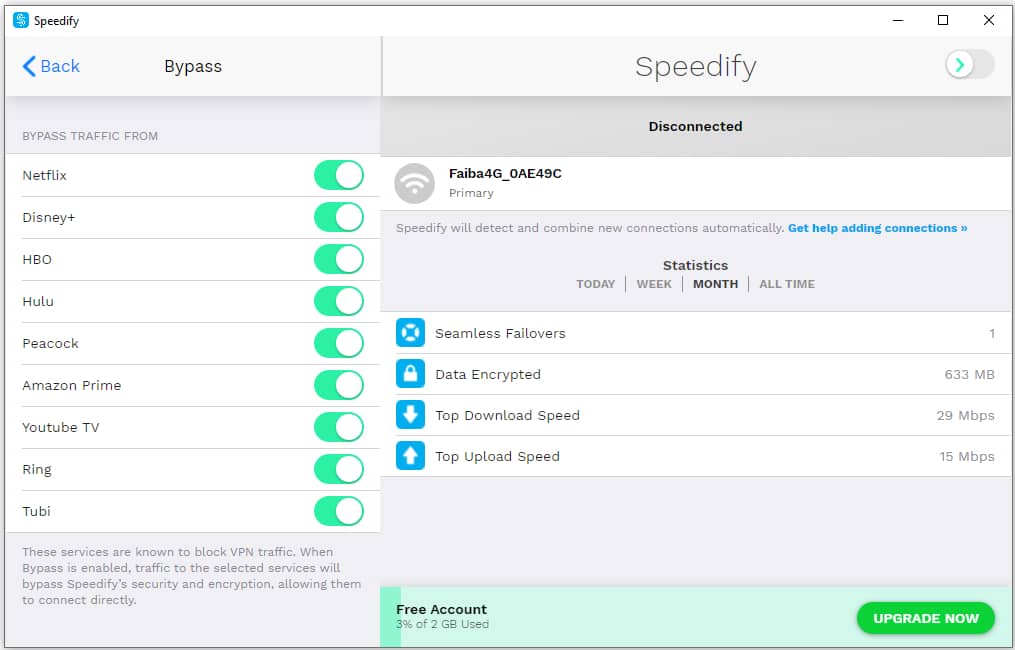Image resolution: width=1015 pixels, height=650 pixels.
Task: Click the Statistics heading
Action: tap(695, 265)
